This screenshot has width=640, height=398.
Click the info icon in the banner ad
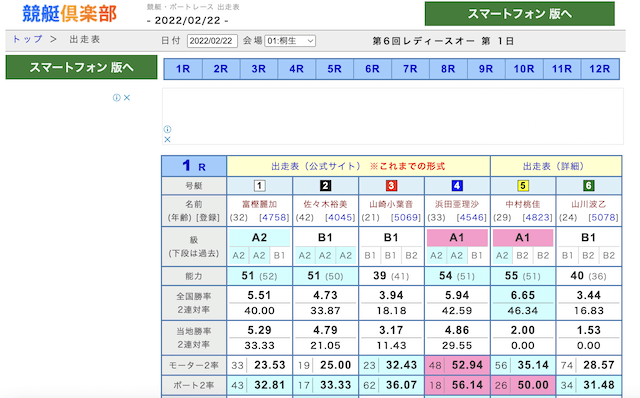(x=167, y=129)
